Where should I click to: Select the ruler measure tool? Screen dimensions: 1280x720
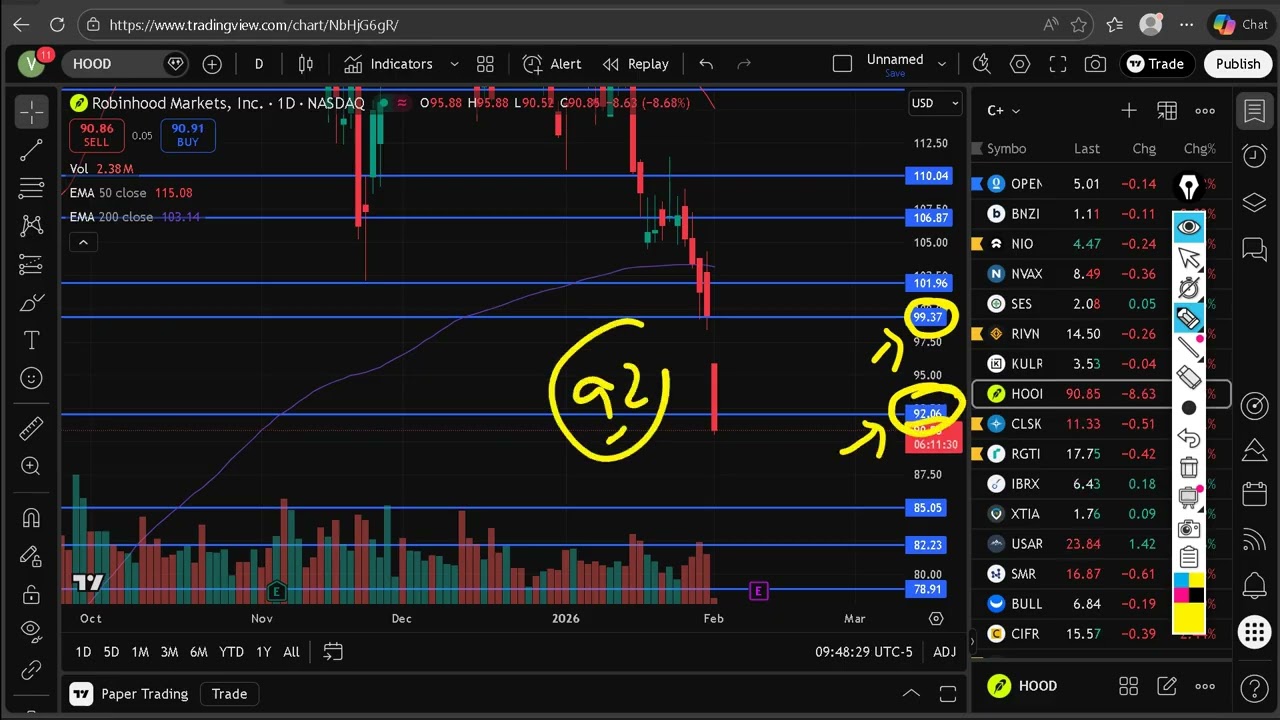[x=31, y=428]
